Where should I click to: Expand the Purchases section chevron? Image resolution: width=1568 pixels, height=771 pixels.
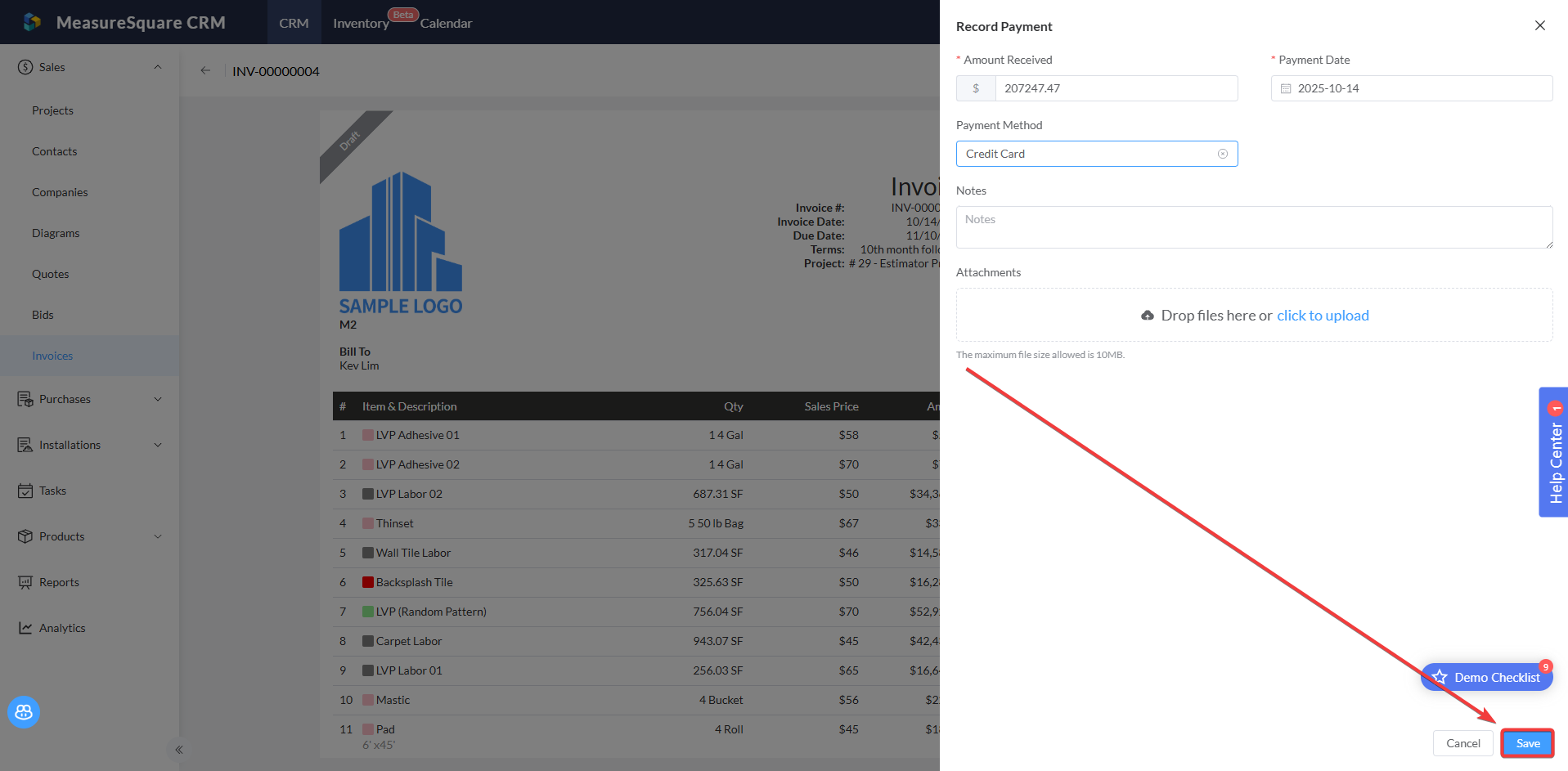pyautogui.click(x=158, y=399)
